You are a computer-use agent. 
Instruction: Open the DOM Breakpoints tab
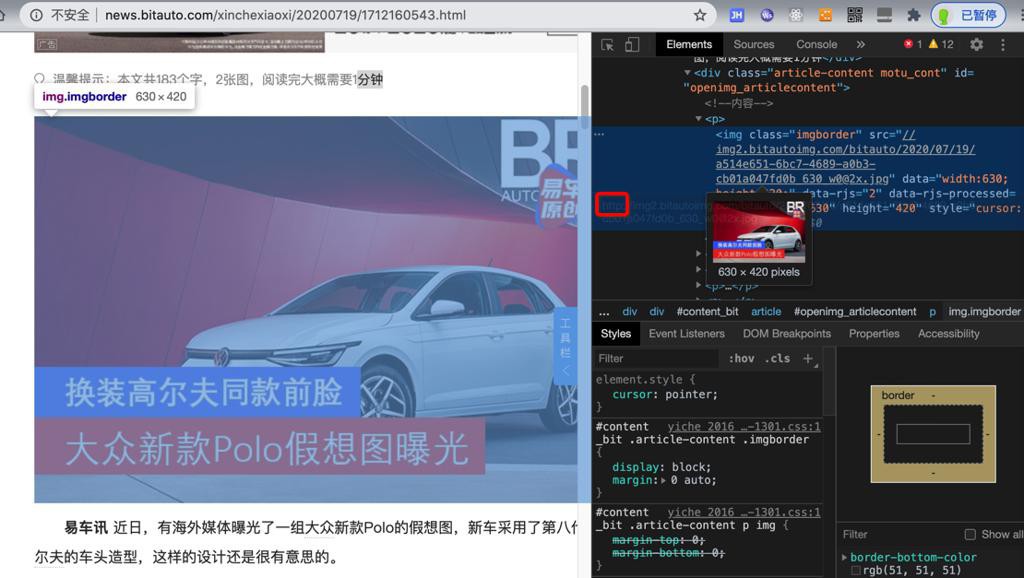click(x=787, y=334)
